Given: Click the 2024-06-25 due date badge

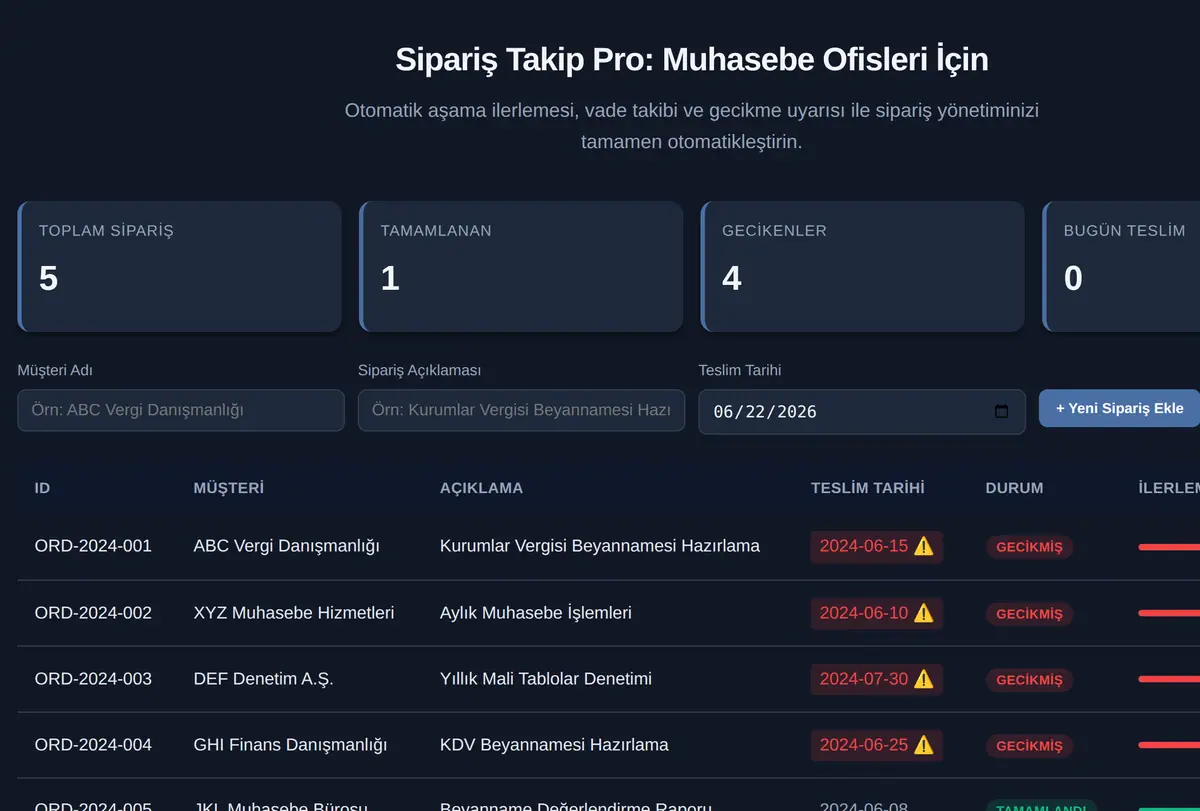Looking at the screenshot, I should (x=876, y=744).
